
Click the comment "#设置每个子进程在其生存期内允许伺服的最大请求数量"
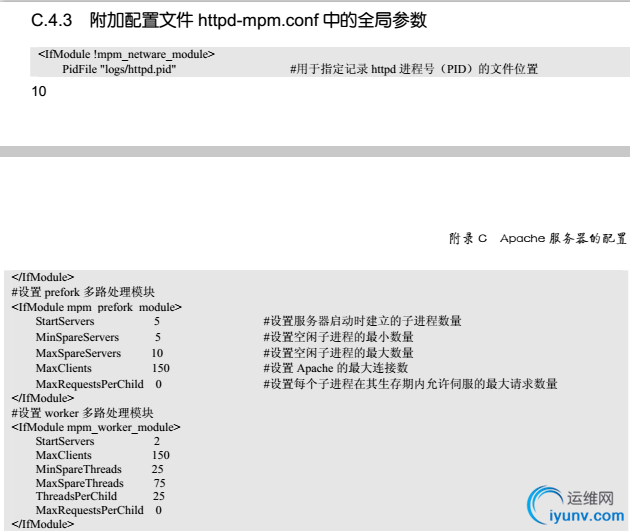(410, 384)
